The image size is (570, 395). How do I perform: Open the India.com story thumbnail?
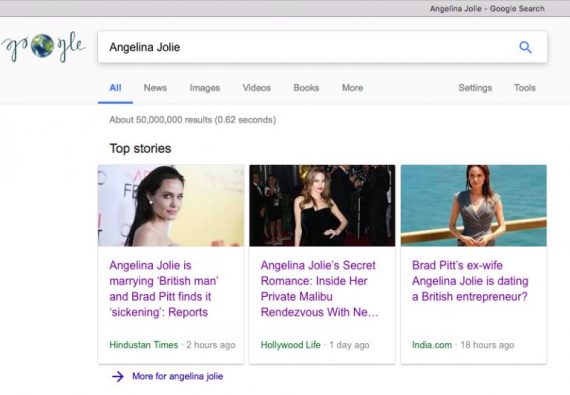pos(474,206)
